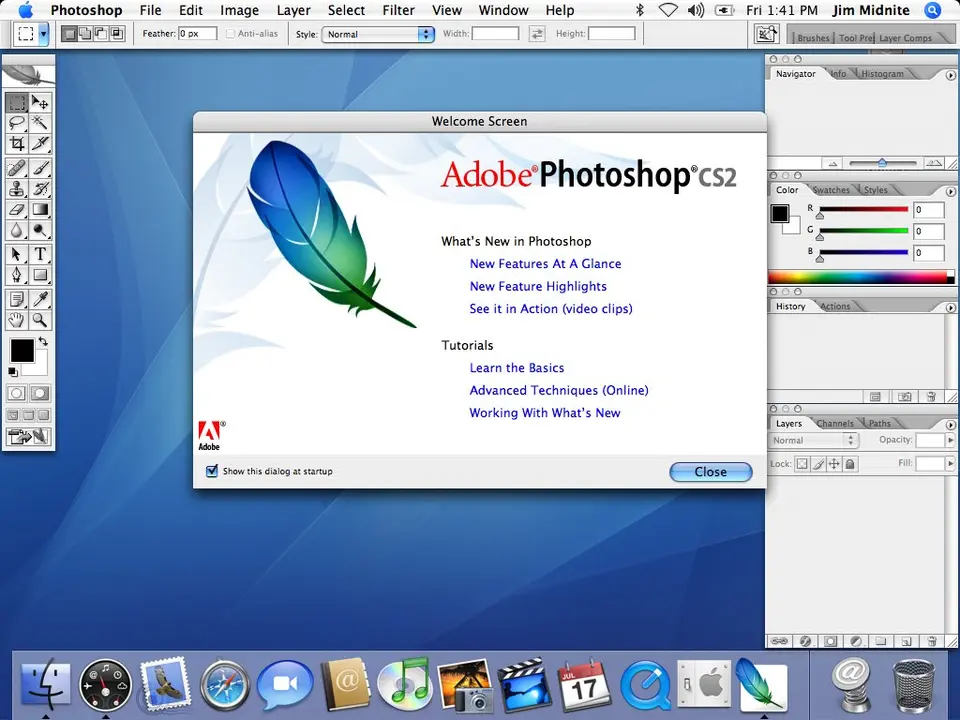Uncheck Show this dialog at startup
Viewport: 960px width, 720px height.
(x=211, y=471)
